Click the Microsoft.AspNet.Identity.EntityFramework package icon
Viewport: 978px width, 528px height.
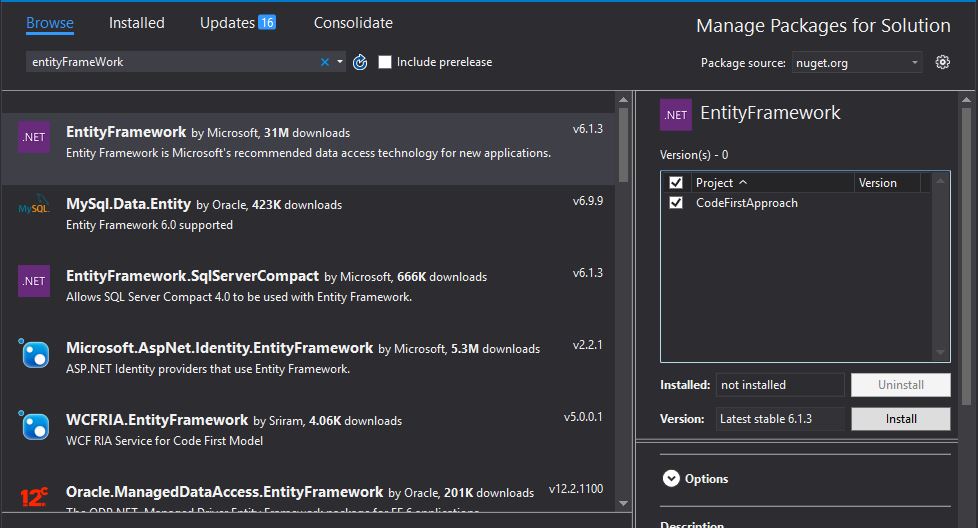[34, 354]
